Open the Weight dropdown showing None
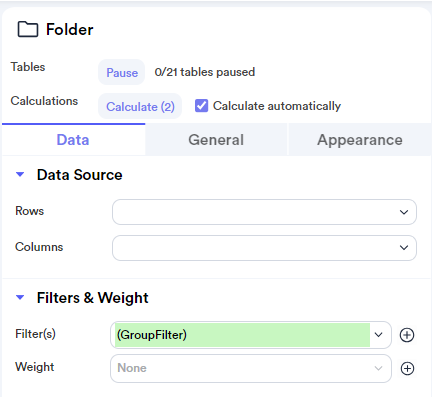This screenshot has height=397, width=432. pyautogui.click(x=251, y=368)
